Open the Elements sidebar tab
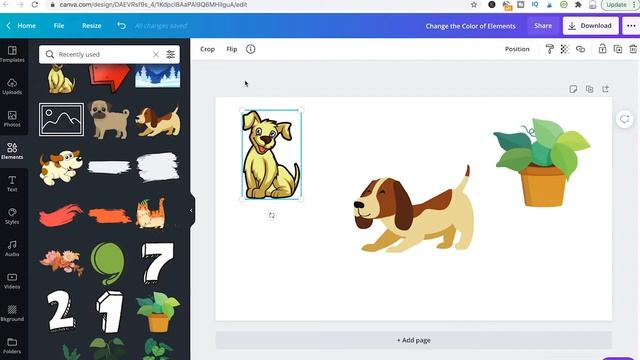This screenshot has width=640, height=360. point(12,151)
